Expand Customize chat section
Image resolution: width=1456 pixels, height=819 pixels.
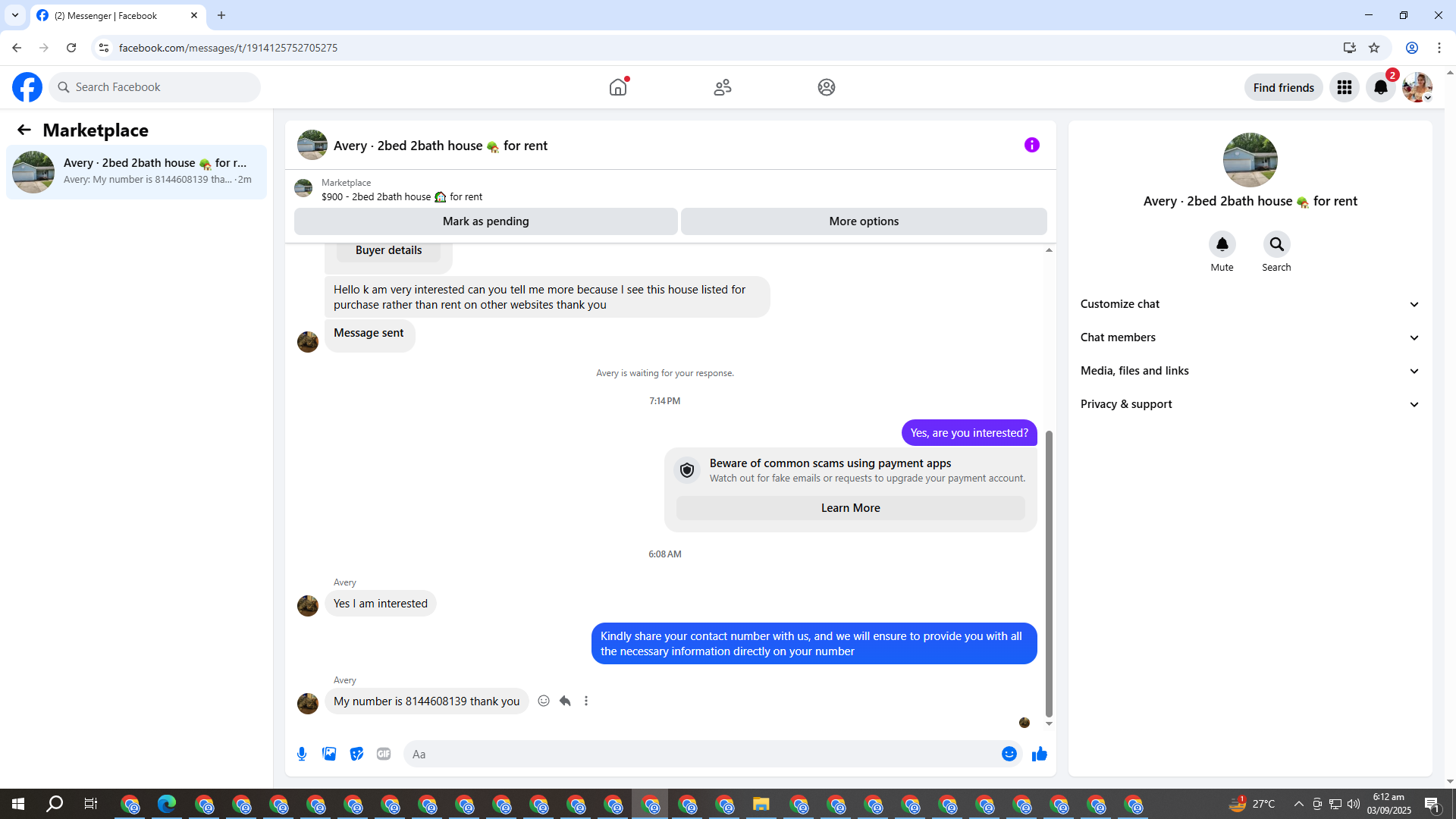pos(1250,304)
